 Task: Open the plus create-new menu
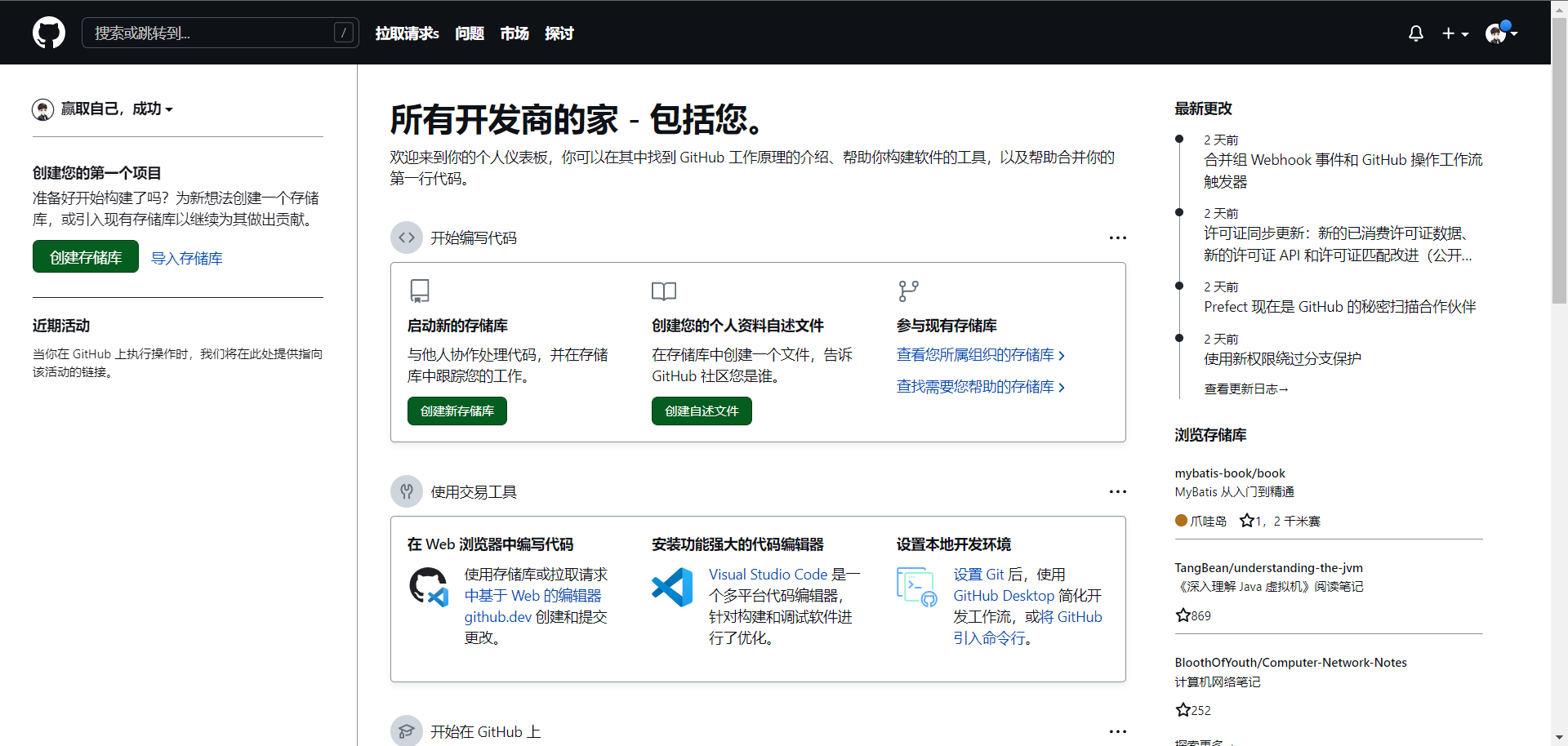1454,33
